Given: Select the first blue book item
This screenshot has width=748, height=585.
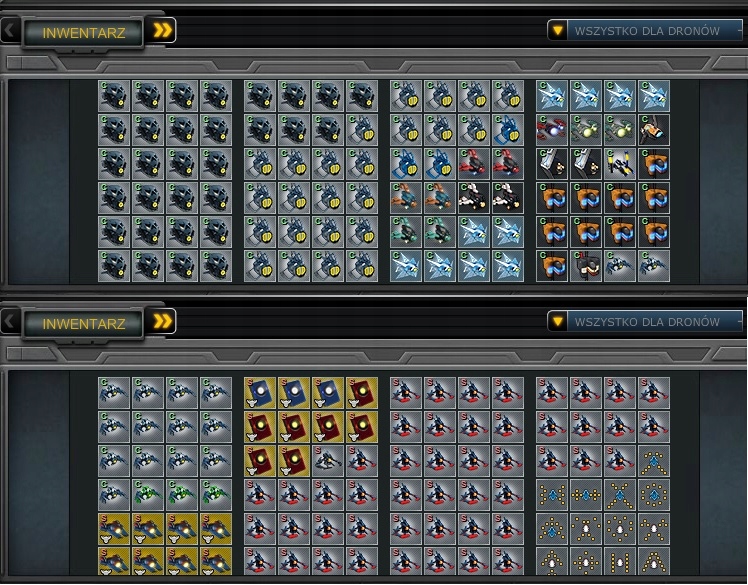Looking at the screenshot, I should coord(260,393).
